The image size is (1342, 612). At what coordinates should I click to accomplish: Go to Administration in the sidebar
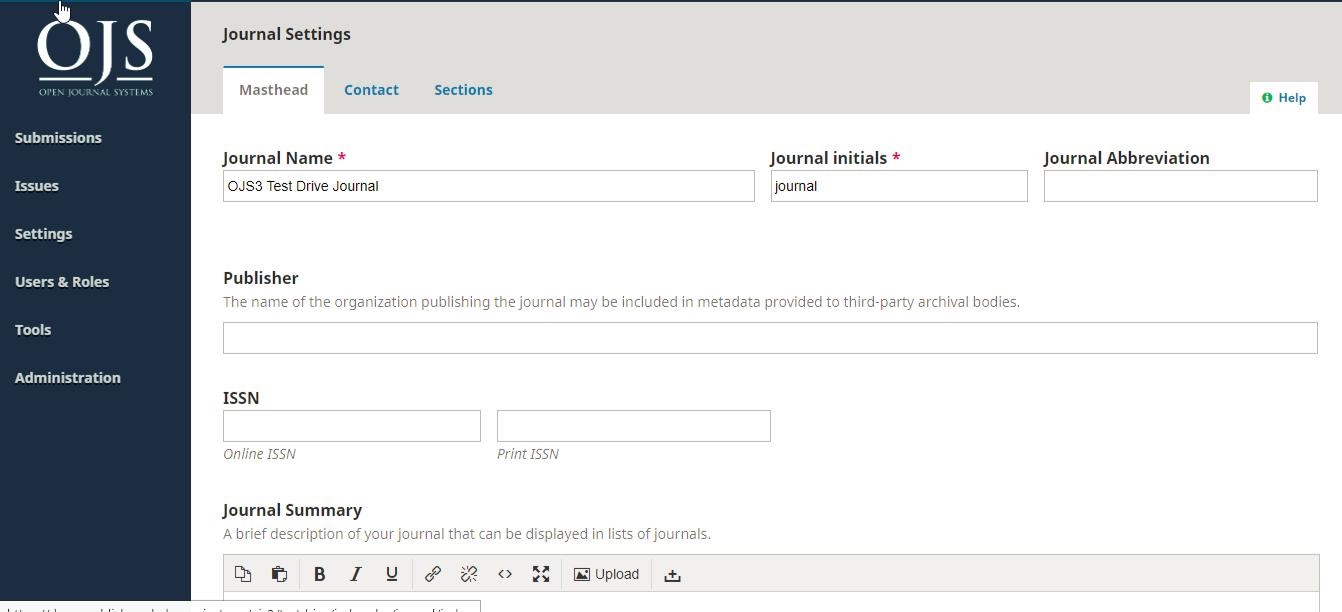pyautogui.click(x=67, y=377)
